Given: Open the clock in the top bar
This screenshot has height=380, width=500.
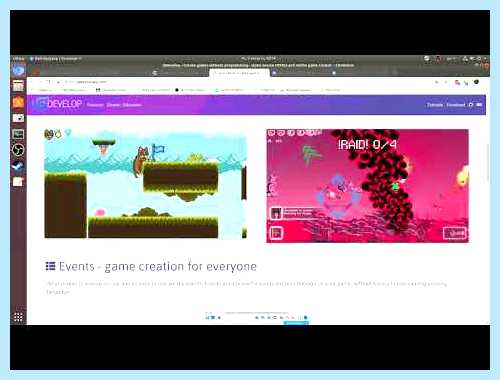Looking at the screenshot, I should pos(259,59).
